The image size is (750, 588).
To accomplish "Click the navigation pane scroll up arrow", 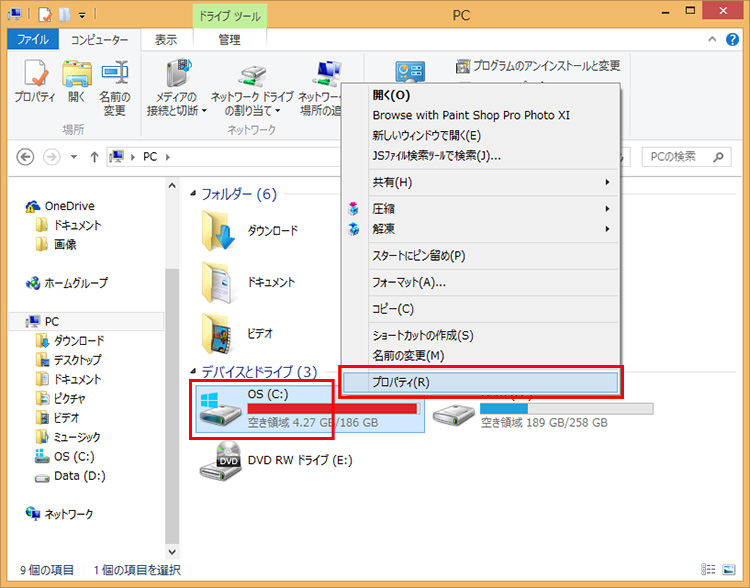I will click(172, 186).
